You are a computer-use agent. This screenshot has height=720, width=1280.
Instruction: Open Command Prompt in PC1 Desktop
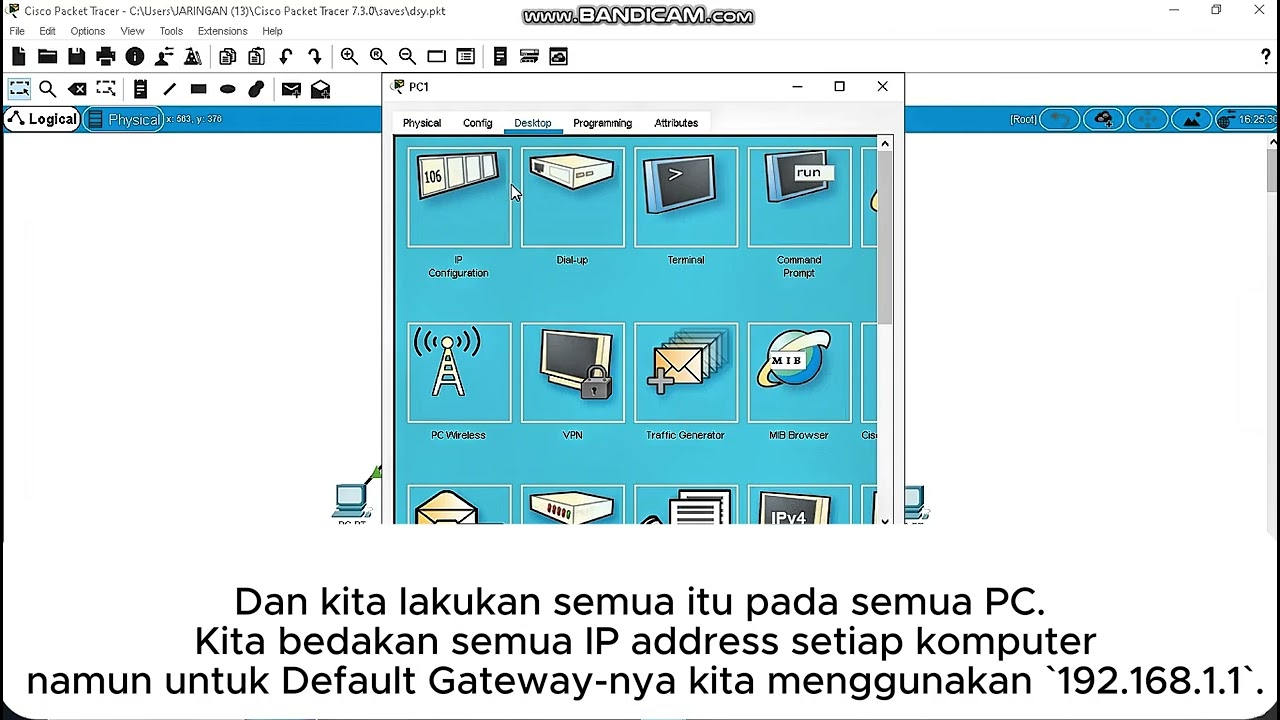800,197
